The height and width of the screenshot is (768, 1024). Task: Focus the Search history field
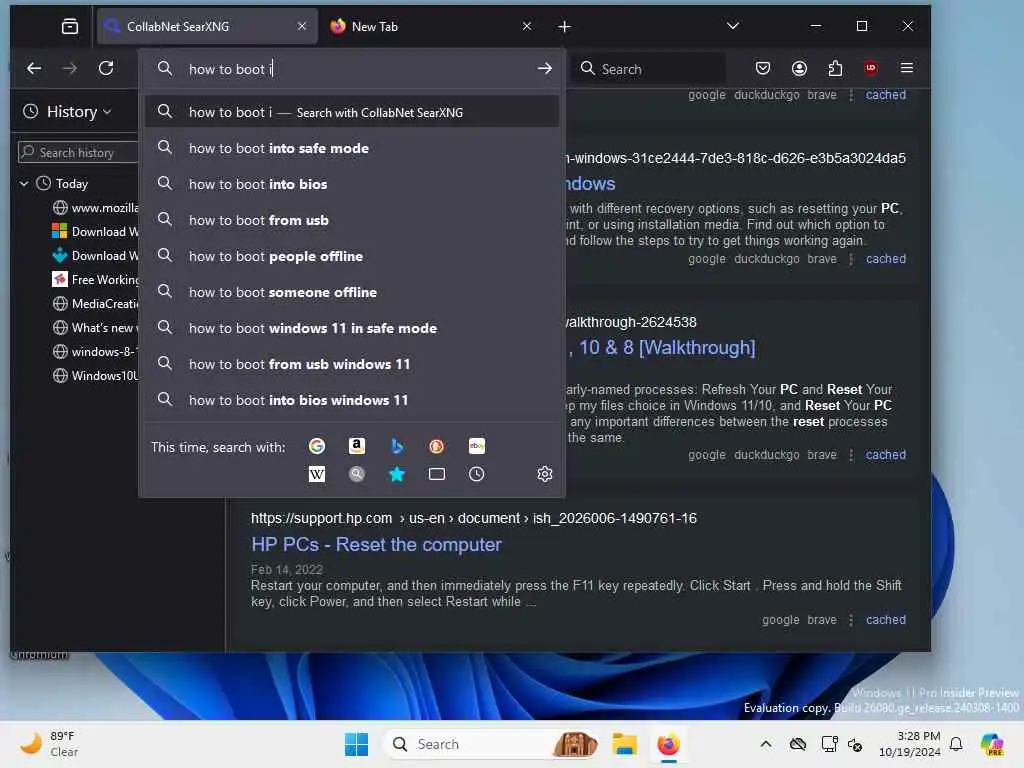point(78,152)
